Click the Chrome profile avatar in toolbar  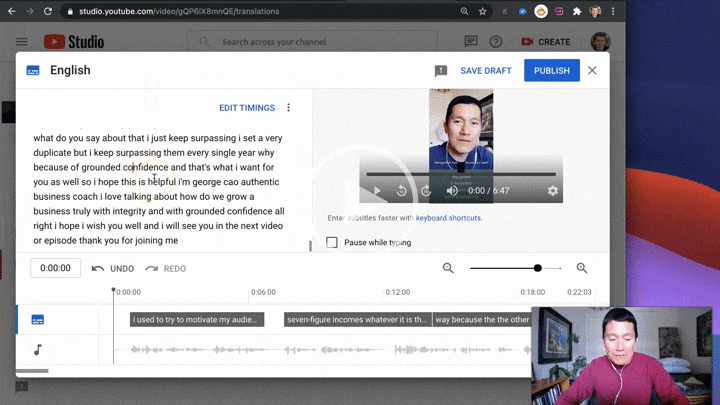[595, 11]
